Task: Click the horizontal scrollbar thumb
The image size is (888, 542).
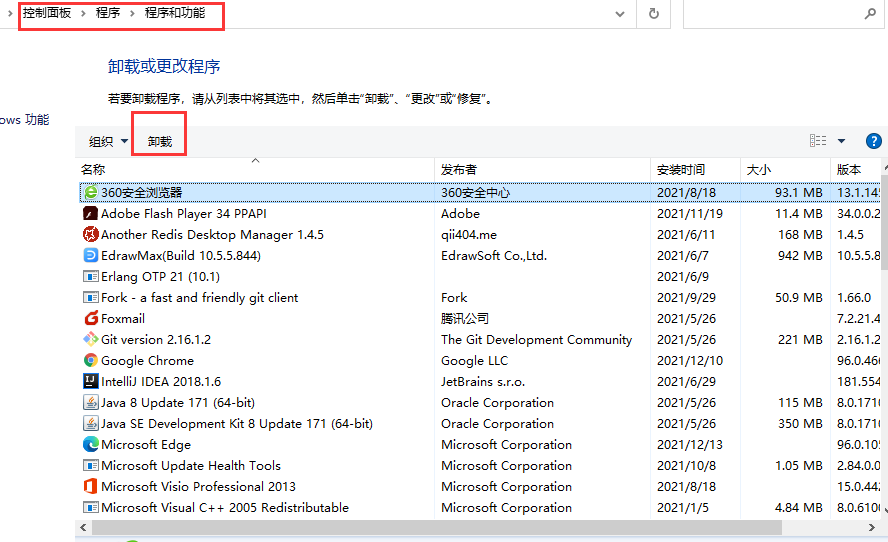Action: click(x=437, y=527)
